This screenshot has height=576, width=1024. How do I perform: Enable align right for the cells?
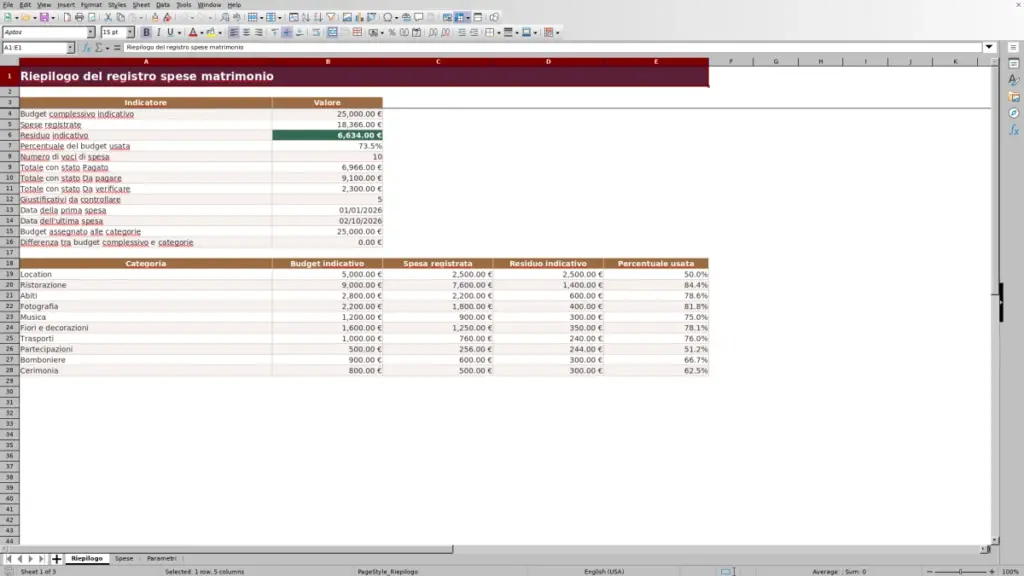tap(259, 32)
